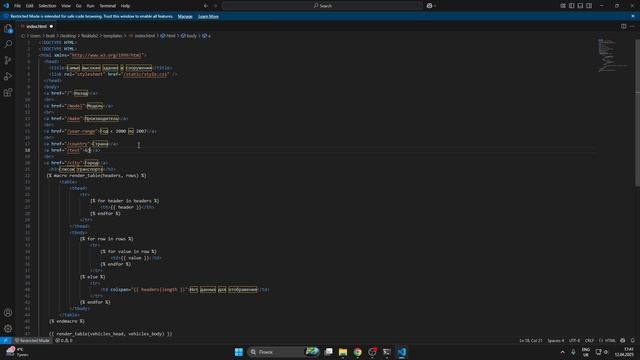Go back with the navigation arrow
This screenshot has width=640, height=360.
[206, 6]
